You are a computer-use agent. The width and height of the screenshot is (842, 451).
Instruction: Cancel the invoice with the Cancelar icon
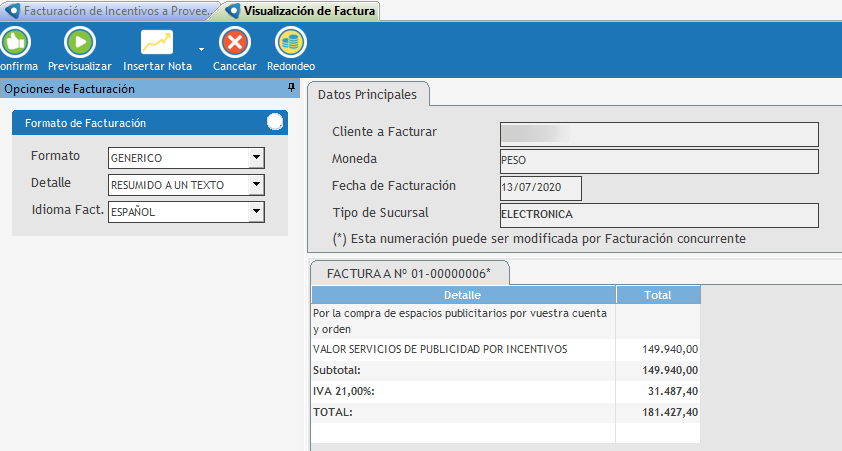[235, 42]
